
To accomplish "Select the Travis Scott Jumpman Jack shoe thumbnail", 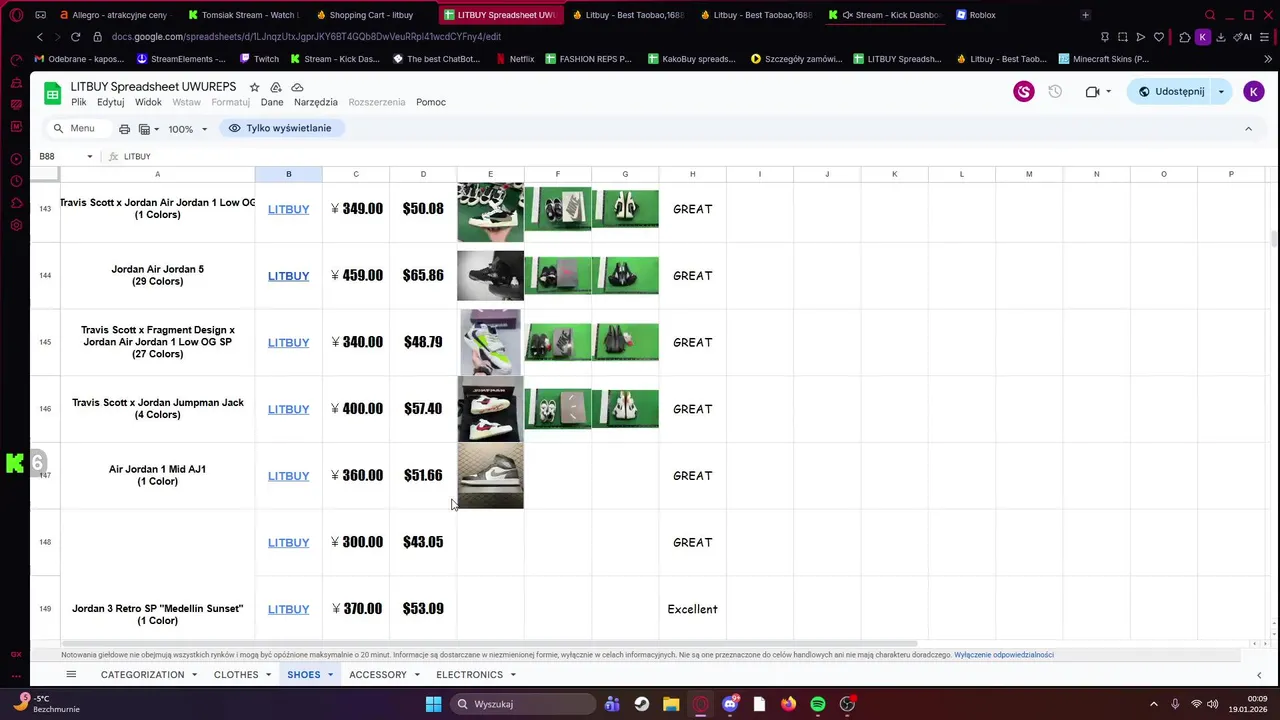I will click(490, 409).
